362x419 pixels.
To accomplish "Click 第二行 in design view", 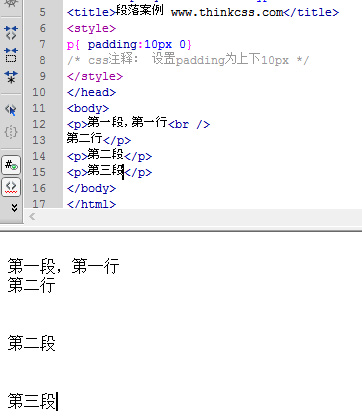I will click(x=31, y=285).
